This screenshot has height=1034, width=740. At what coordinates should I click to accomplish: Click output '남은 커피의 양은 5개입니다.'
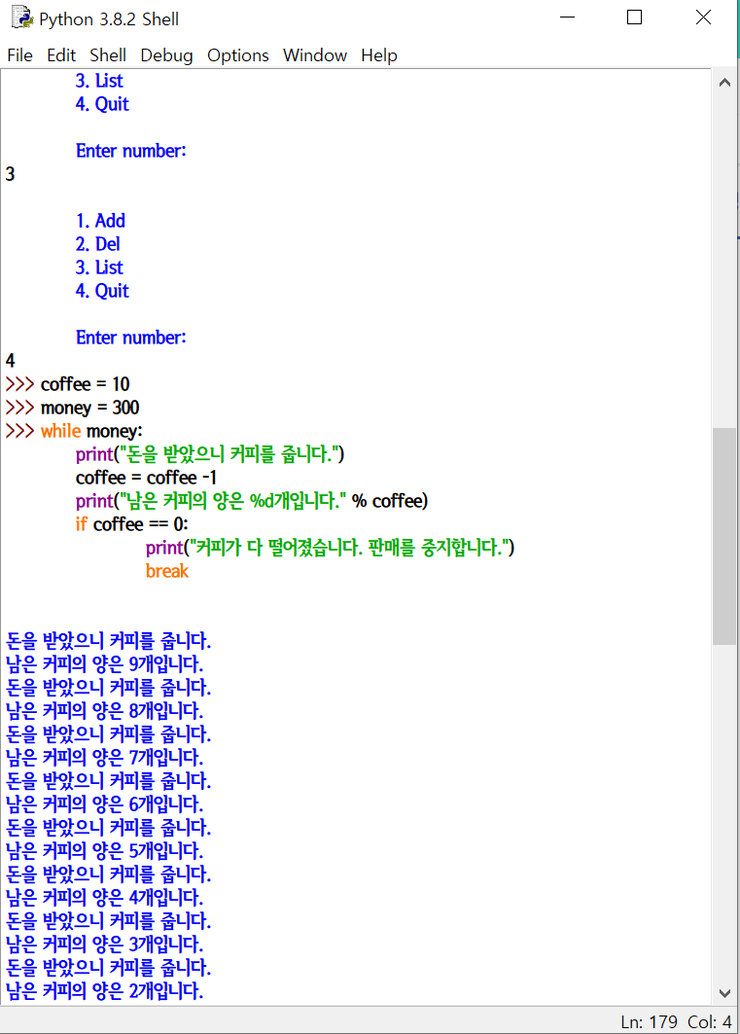click(104, 851)
